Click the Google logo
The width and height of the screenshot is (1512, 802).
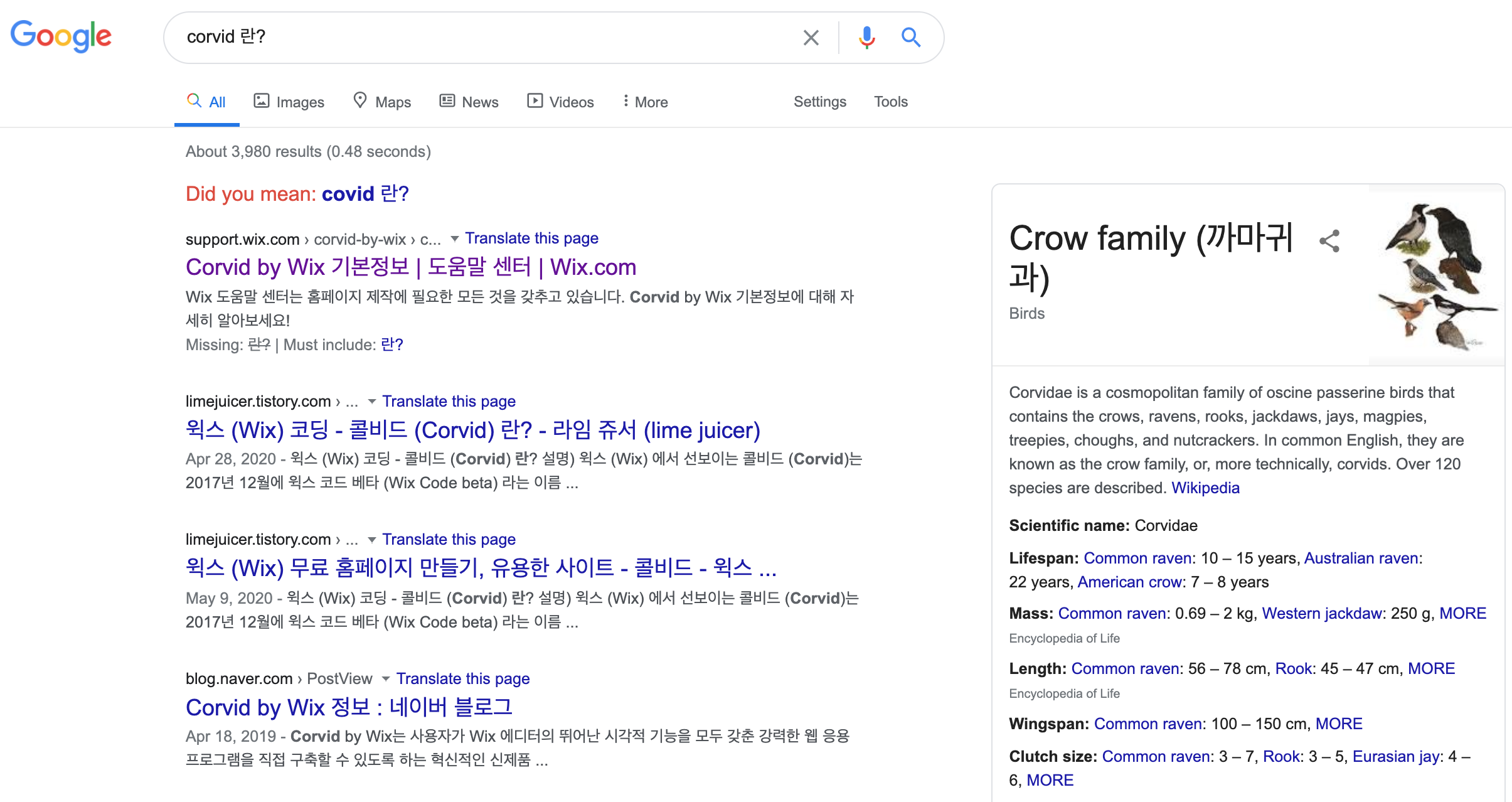click(x=61, y=36)
